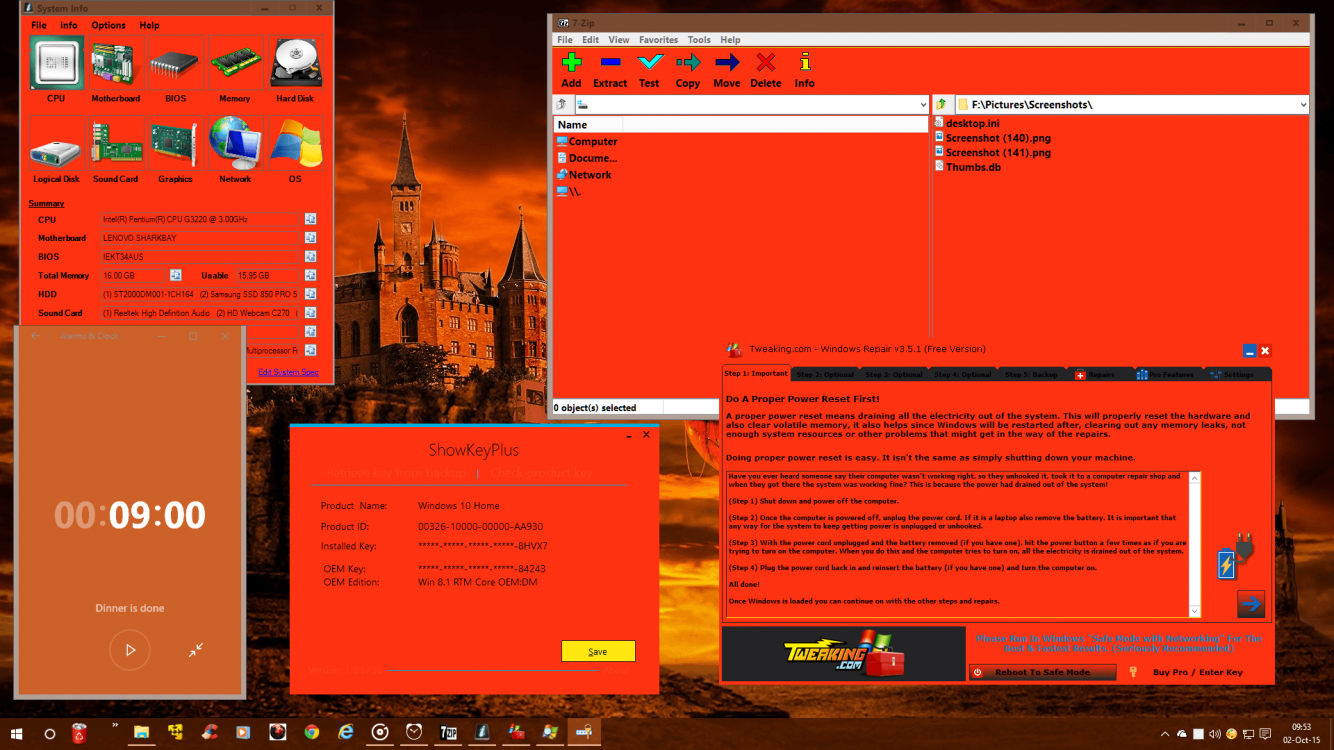
Task: Open the View menu in 7-Zip
Action: click(619, 40)
